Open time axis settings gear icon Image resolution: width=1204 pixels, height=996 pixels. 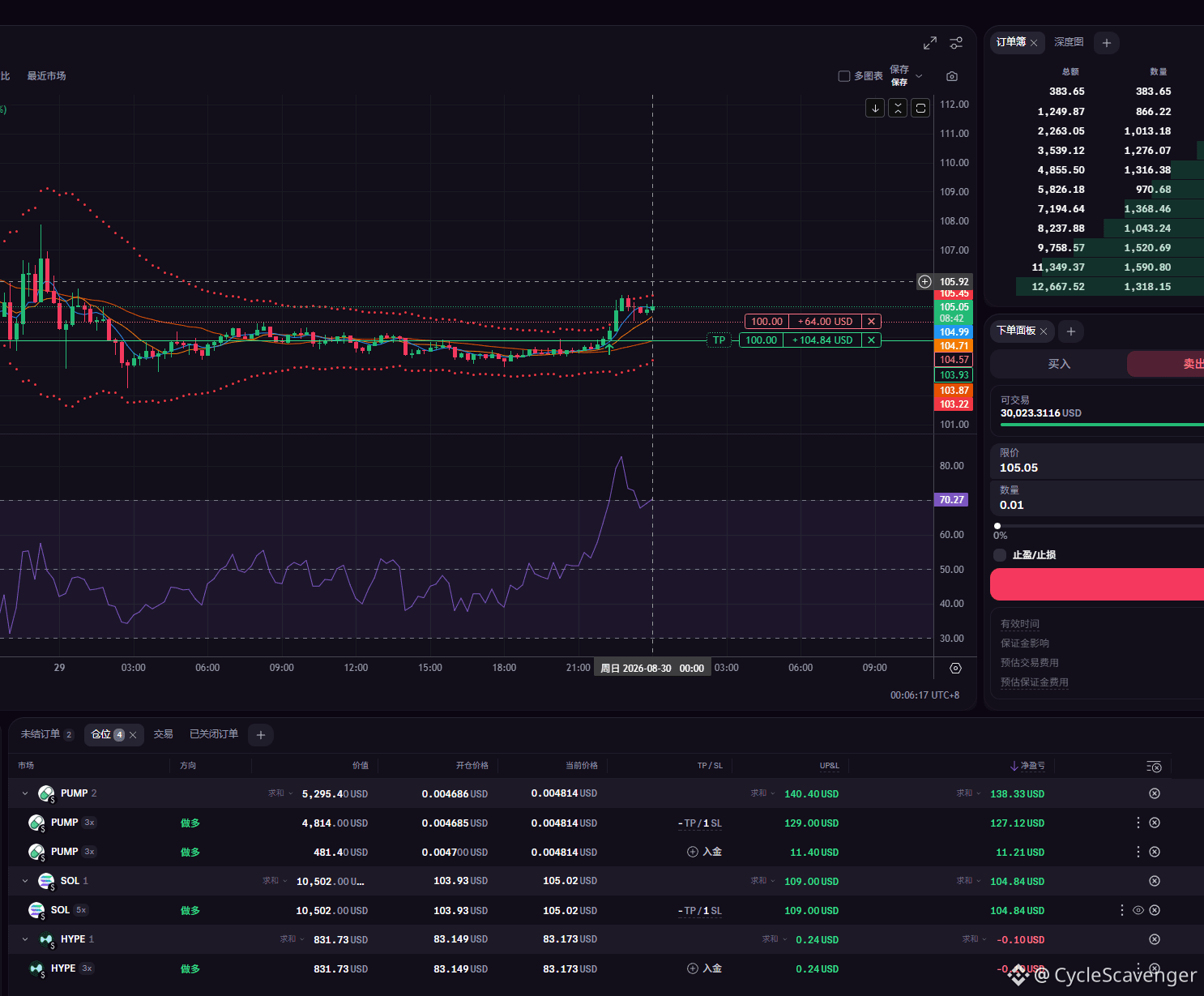point(955,668)
